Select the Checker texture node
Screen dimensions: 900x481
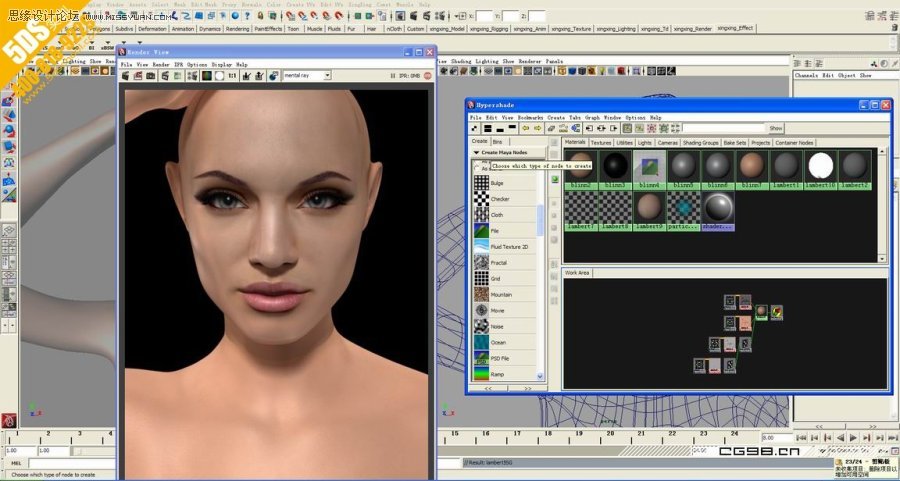coord(499,199)
